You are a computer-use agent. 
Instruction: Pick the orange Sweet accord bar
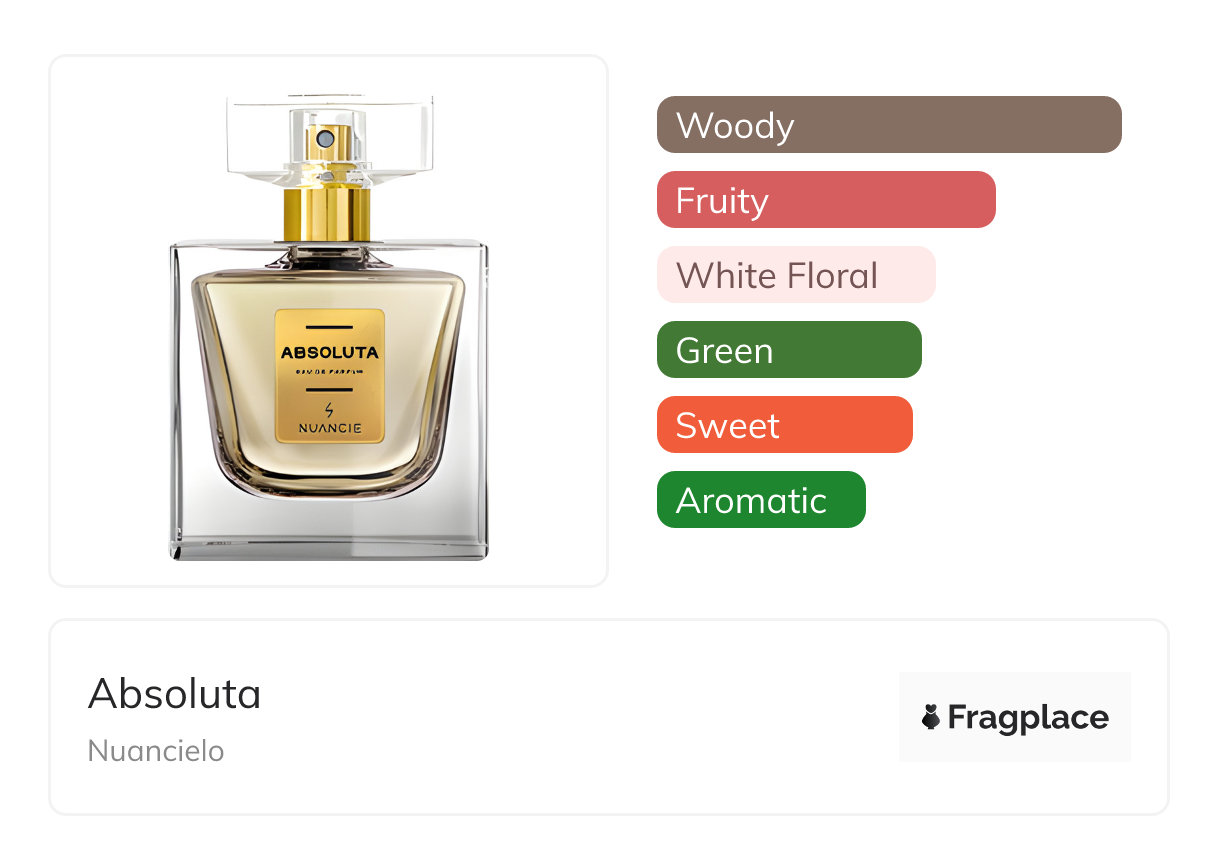coord(785,425)
